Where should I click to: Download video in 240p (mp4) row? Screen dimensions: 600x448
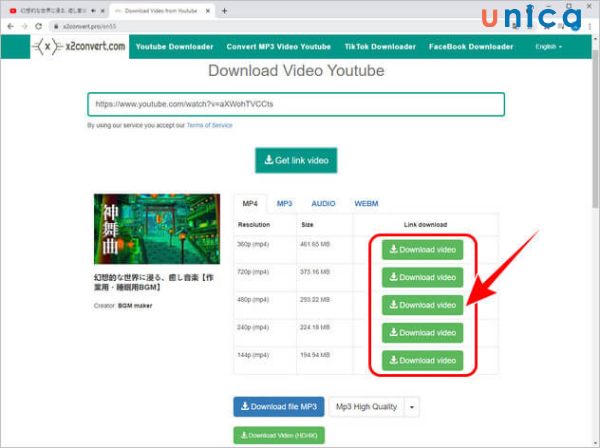[x=422, y=333]
